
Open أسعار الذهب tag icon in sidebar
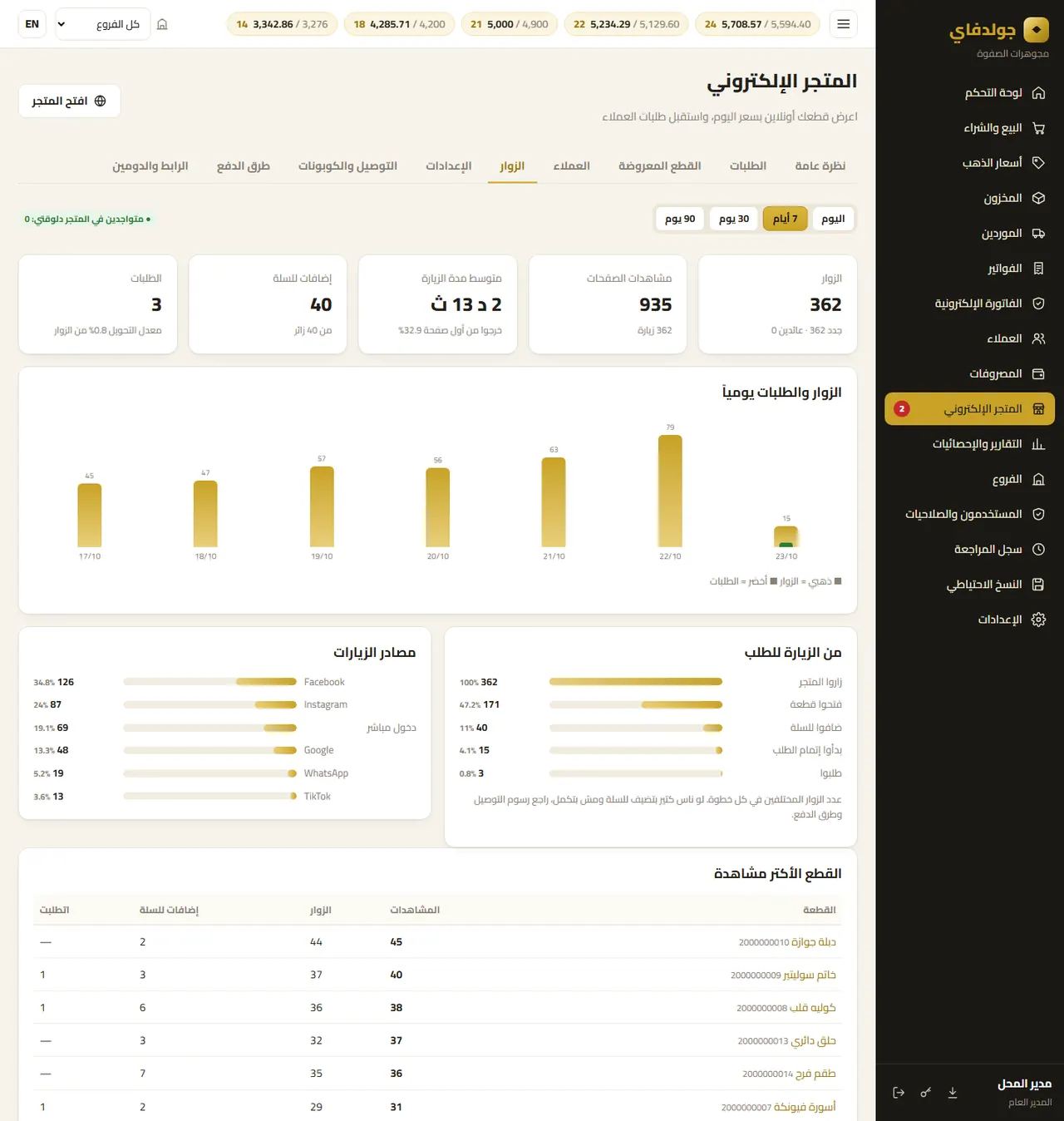(1038, 163)
